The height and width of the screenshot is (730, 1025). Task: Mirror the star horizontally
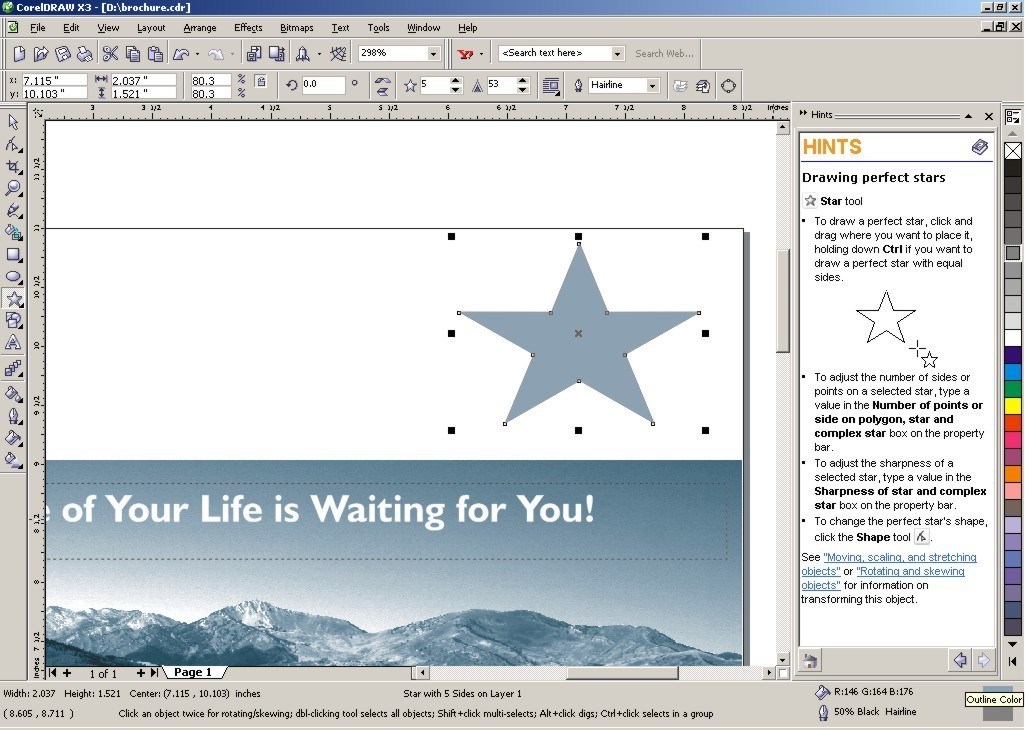(x=383, y=79)
